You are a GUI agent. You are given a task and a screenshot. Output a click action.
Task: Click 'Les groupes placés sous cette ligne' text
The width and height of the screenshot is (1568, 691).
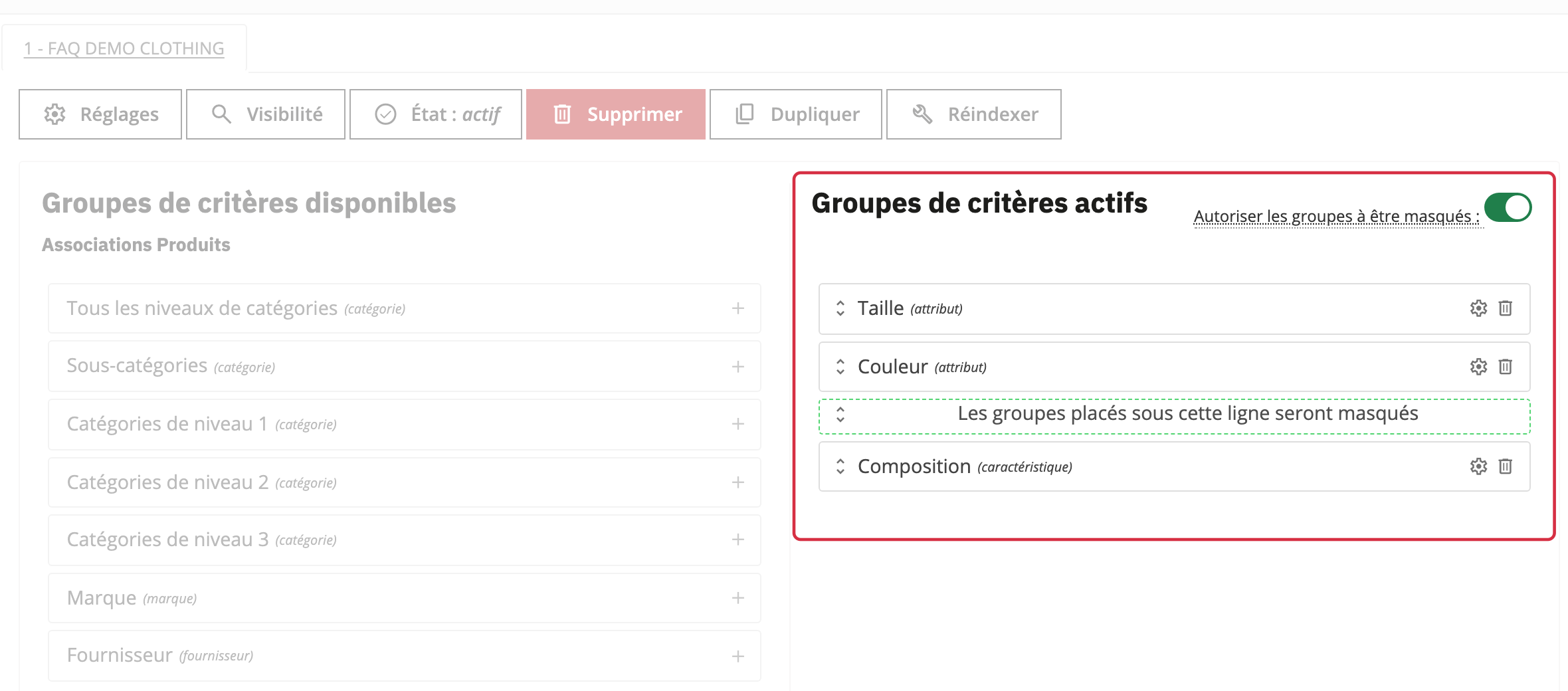tap(1188, 413)
